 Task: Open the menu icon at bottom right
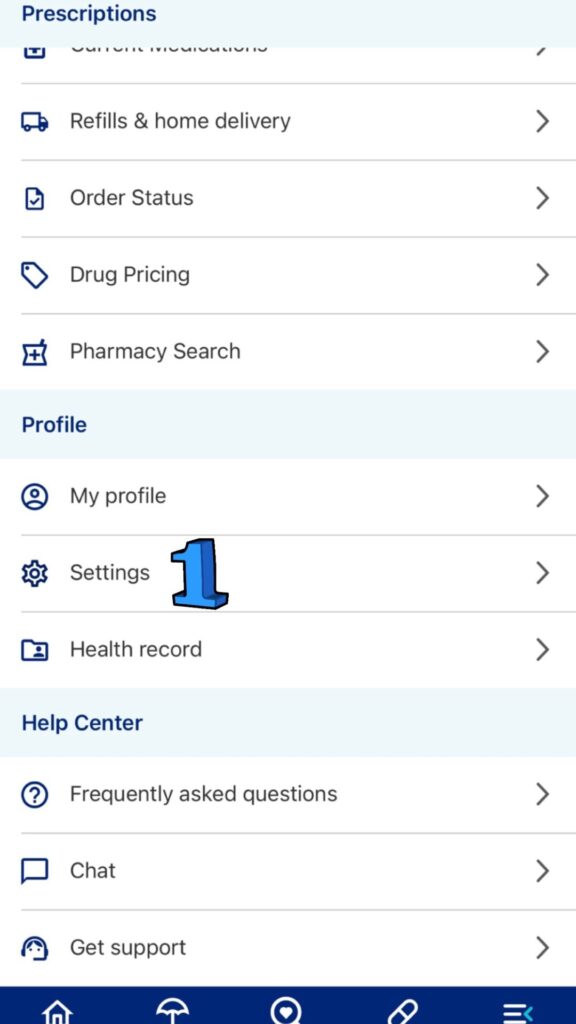click(x=519, y=1010)
